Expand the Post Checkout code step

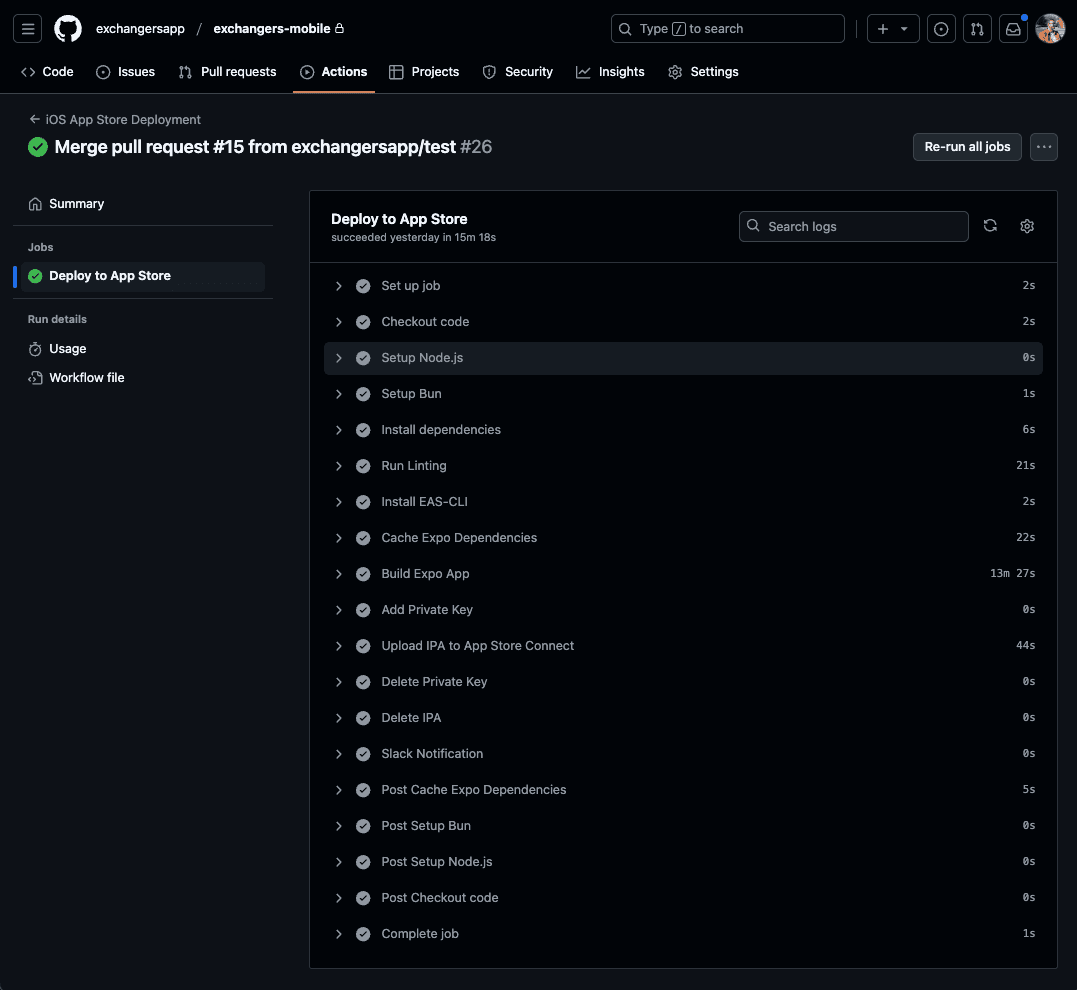pos(339,898)
